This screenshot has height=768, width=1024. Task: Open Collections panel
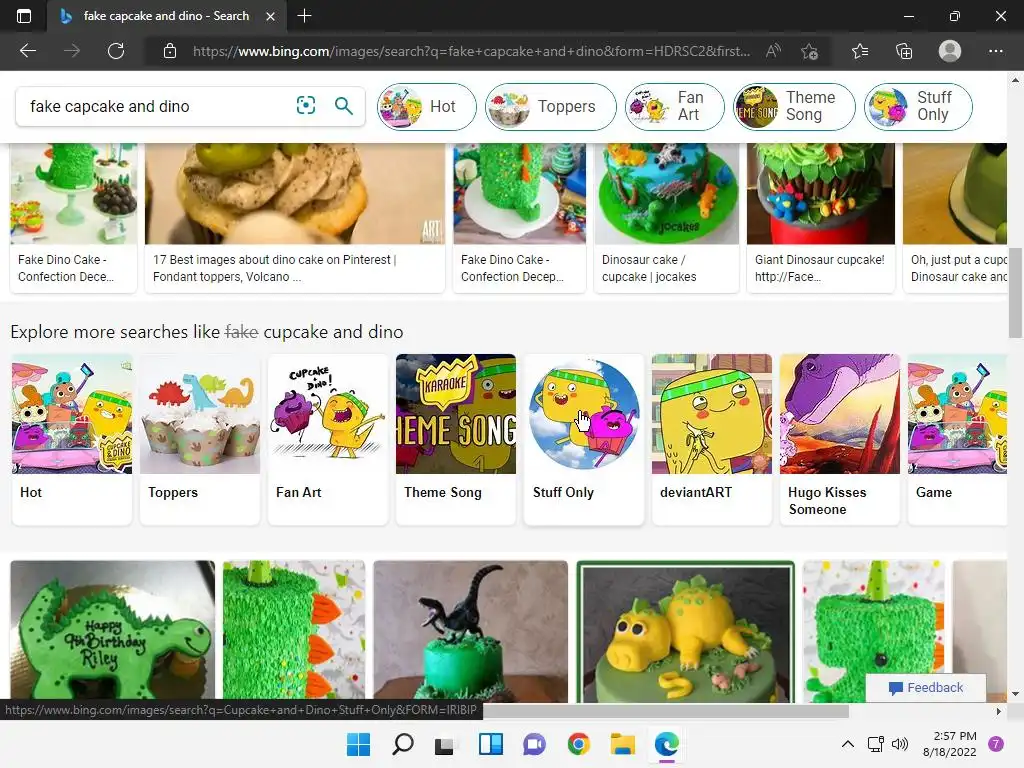point(904,51)
